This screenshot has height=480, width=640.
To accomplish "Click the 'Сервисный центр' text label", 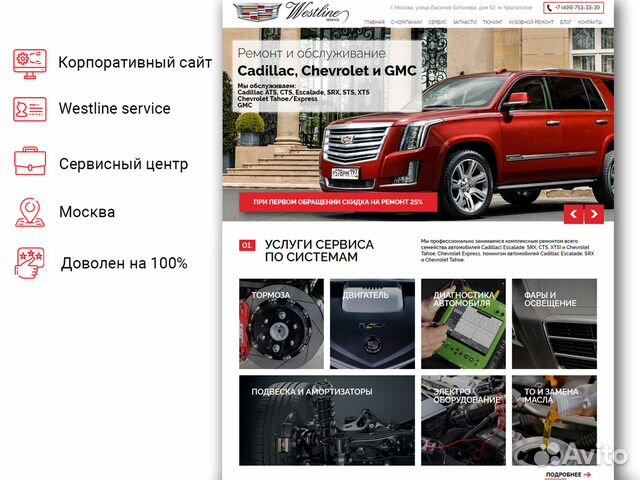I will click(123, 164).
